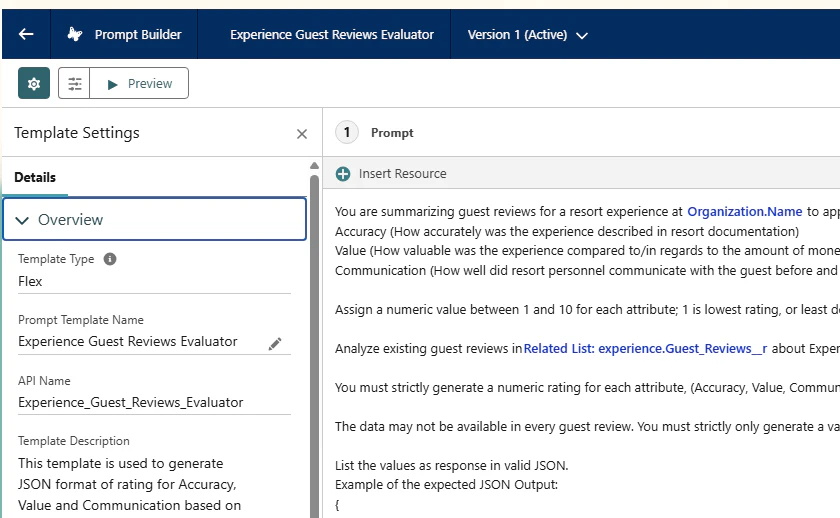
Task: Click the Preview button
Action: click(139, 84)
